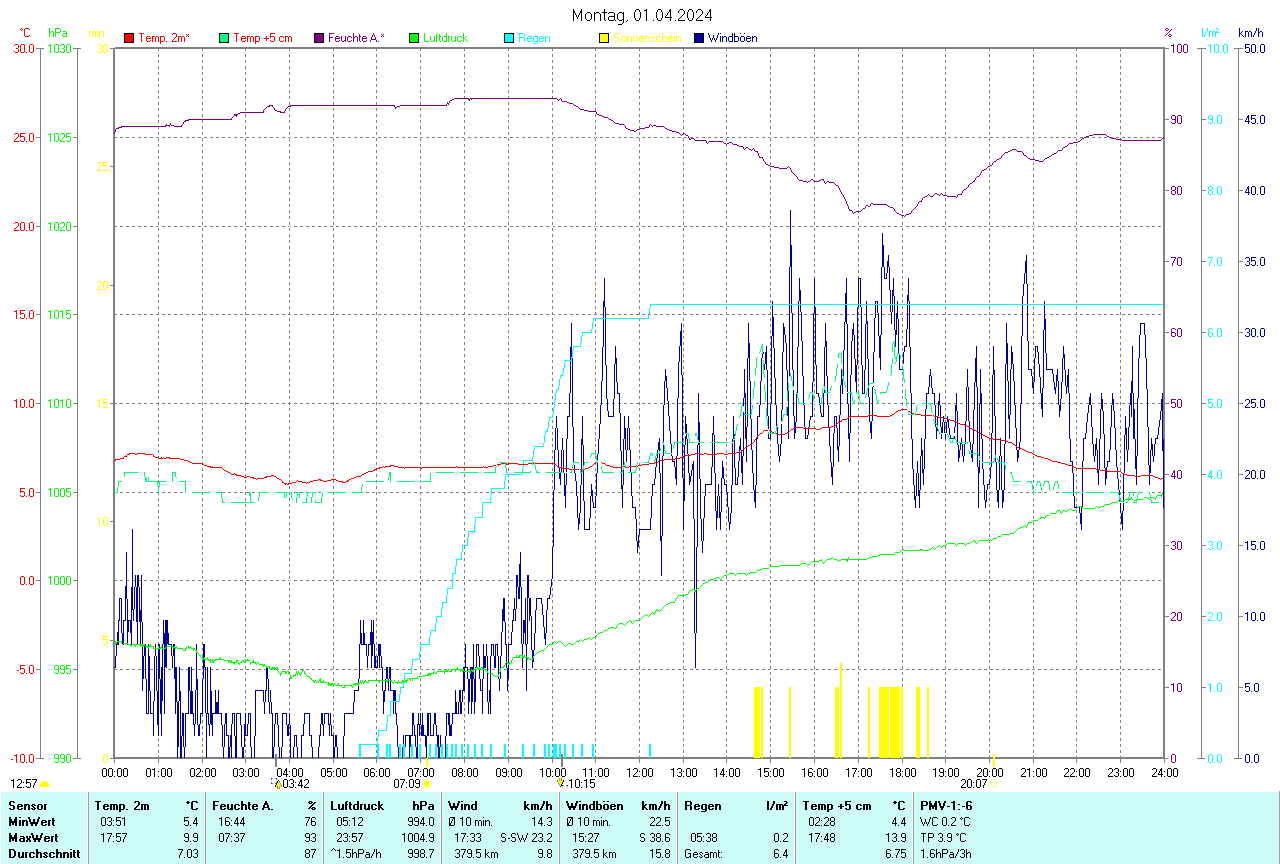Select the 'Temp +5 cm' legend label
Viewport: 1280px width, 864px height.
[262, 38]
